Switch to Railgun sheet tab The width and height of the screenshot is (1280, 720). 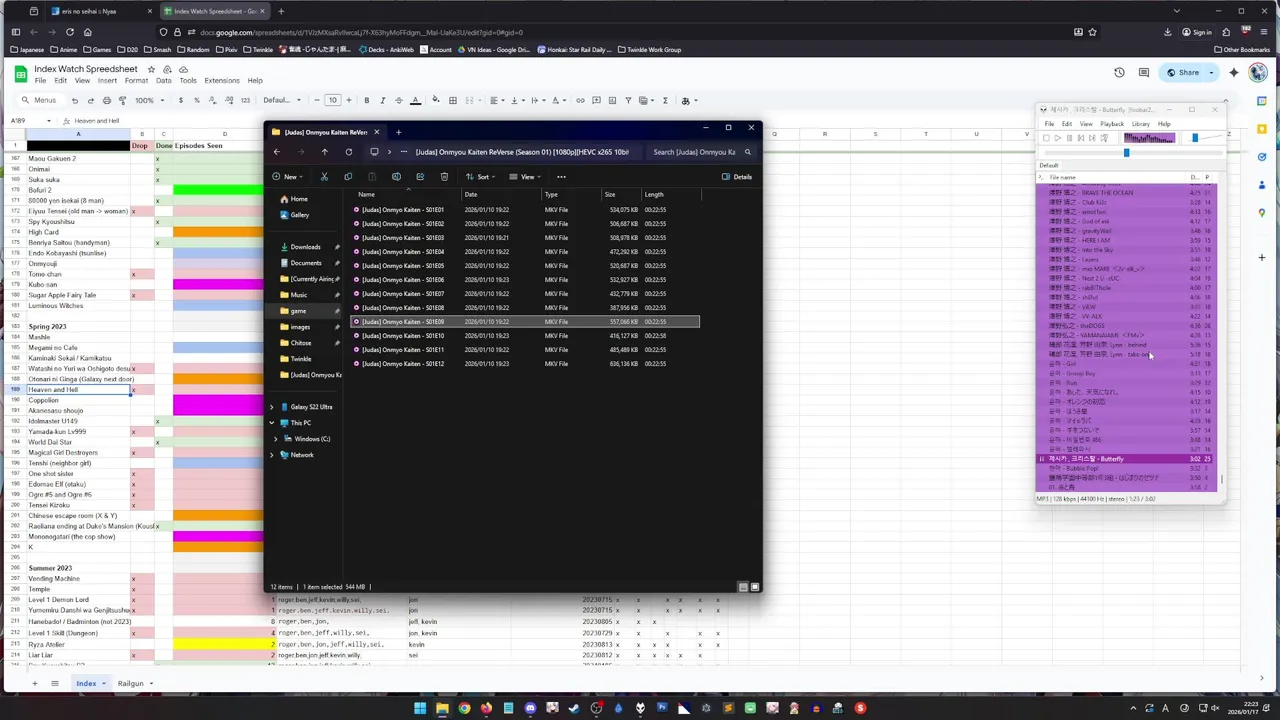(x=130, y=684)
